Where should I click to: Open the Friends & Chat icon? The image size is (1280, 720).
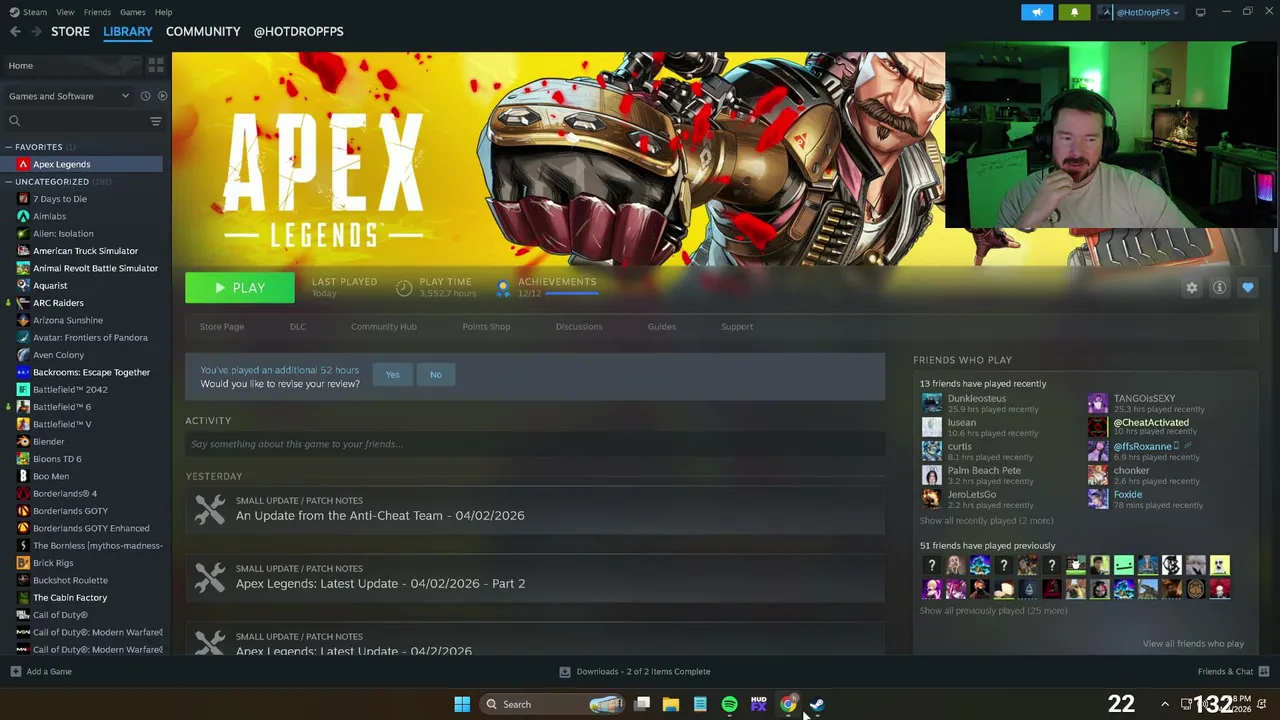click(1264, 671)
